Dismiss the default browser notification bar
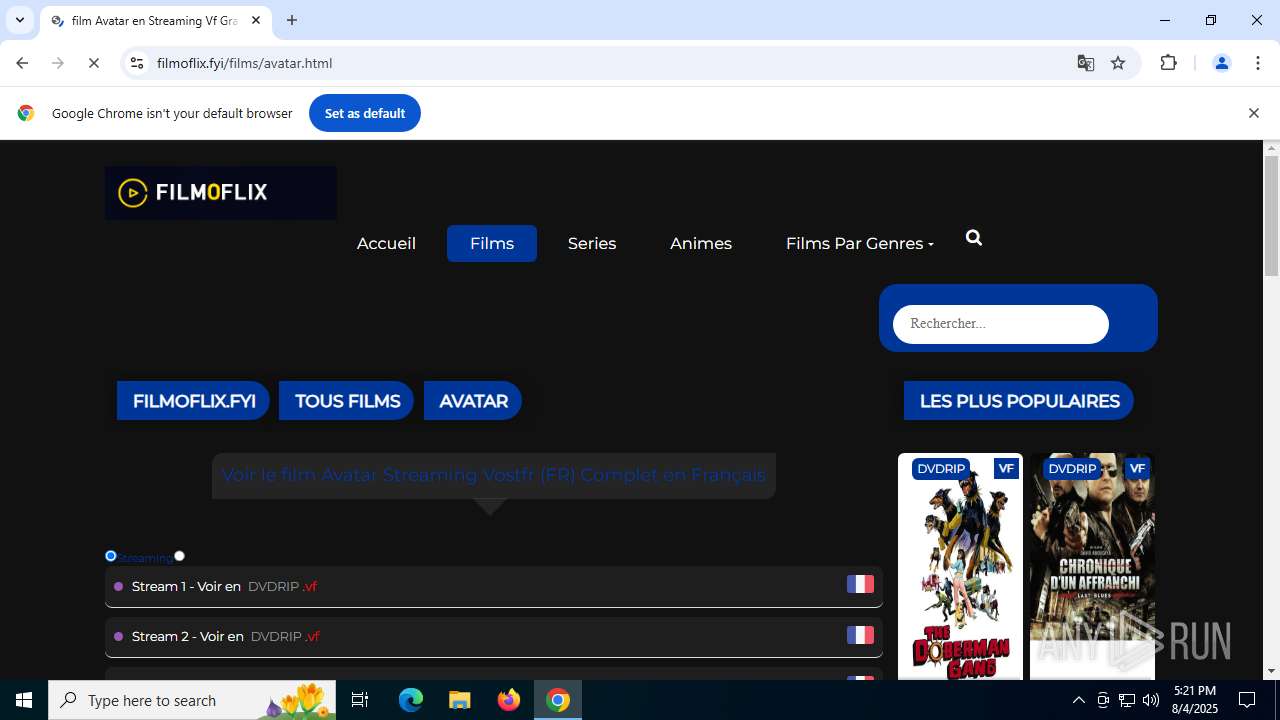 pyautogui.click(x=1253, y=113)
